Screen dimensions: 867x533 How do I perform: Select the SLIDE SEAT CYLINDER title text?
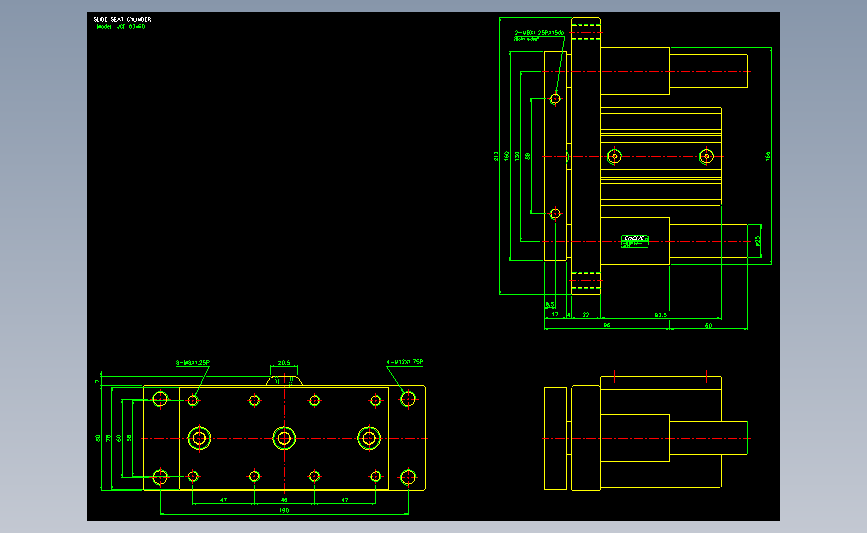coord(122,19)
